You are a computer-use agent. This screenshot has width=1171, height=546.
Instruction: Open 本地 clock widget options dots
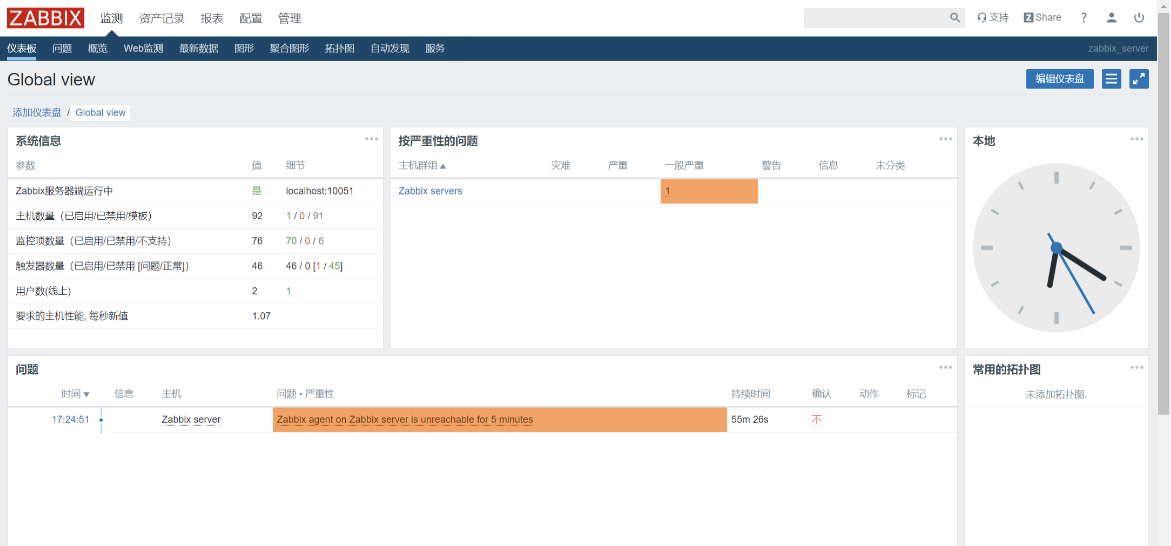pyautogui.click(x=1137, y=138)
